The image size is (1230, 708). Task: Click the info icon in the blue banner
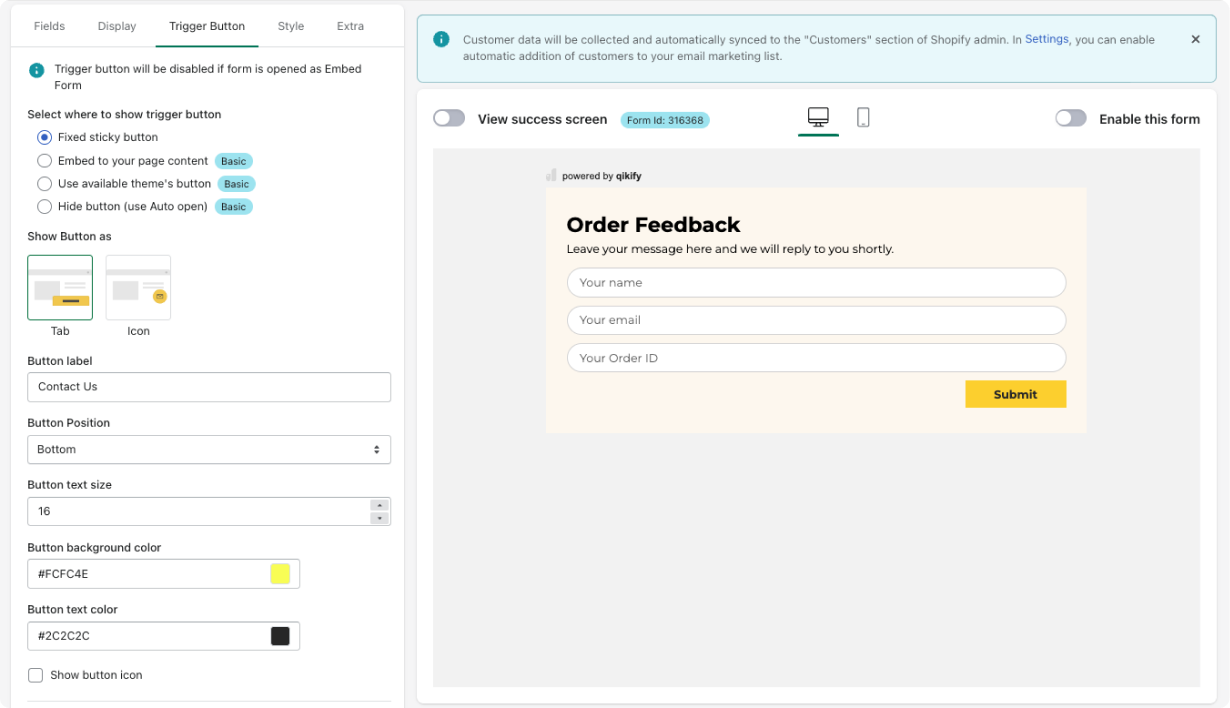coord(441,39)
